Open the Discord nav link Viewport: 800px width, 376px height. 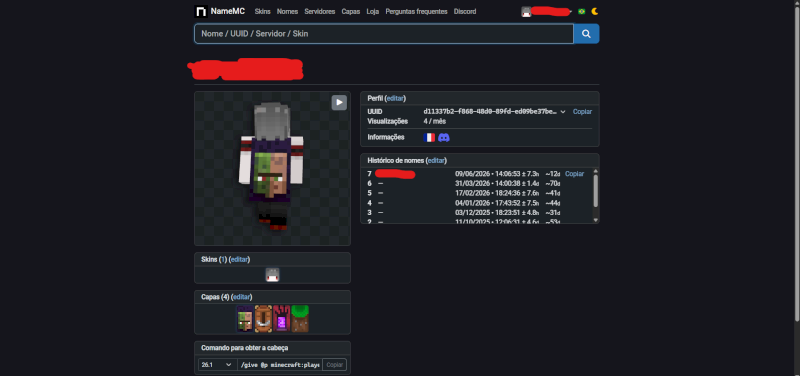(x=465, y=11)
